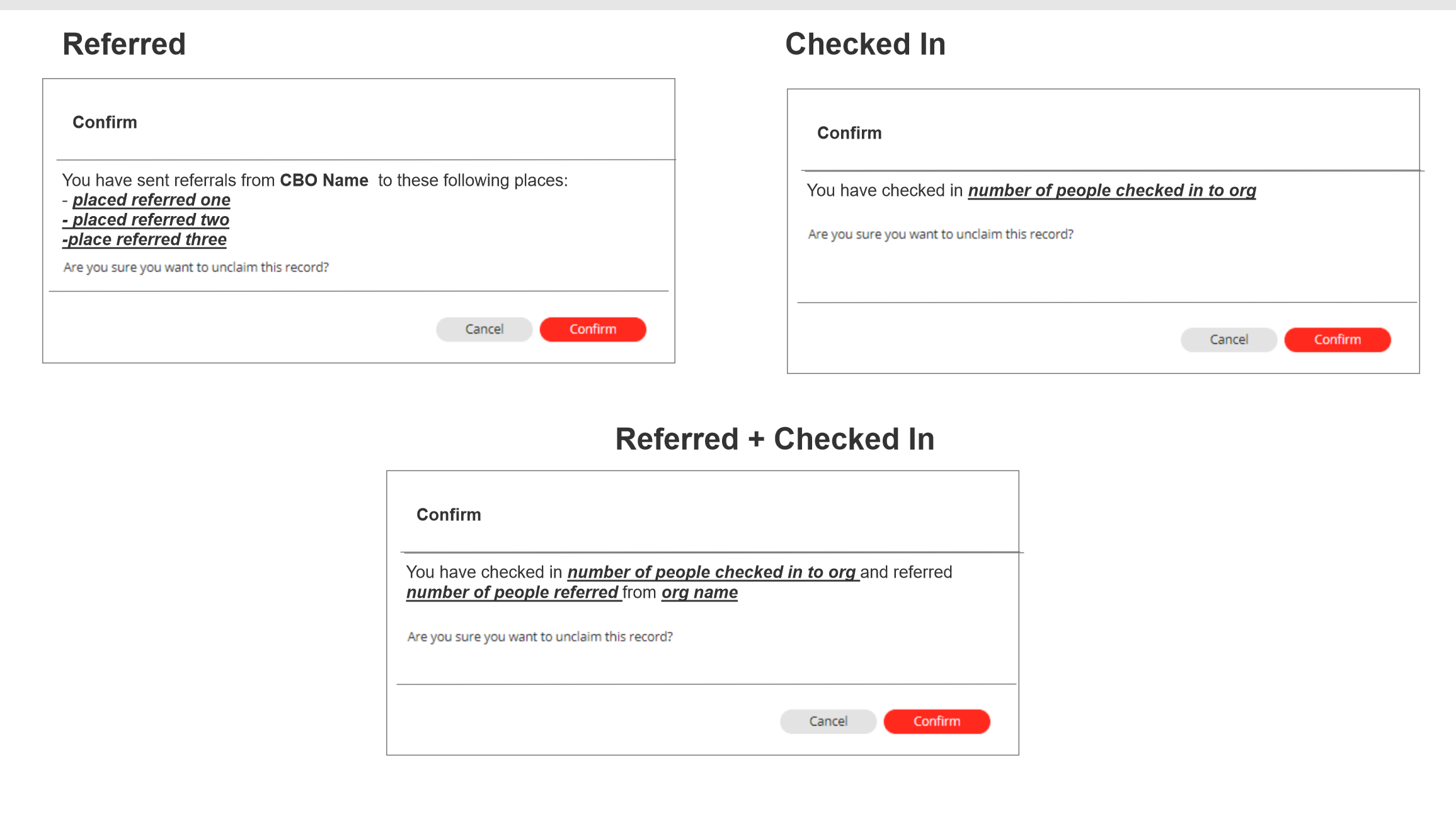
Task: Click Cancel in the Referred + Checked In dialog
Action: (827, 721)
